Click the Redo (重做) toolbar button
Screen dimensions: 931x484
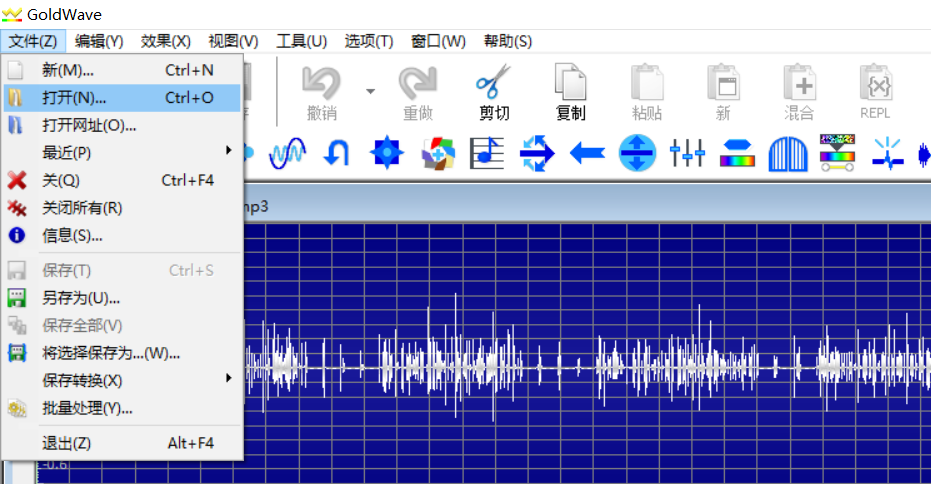417,93
